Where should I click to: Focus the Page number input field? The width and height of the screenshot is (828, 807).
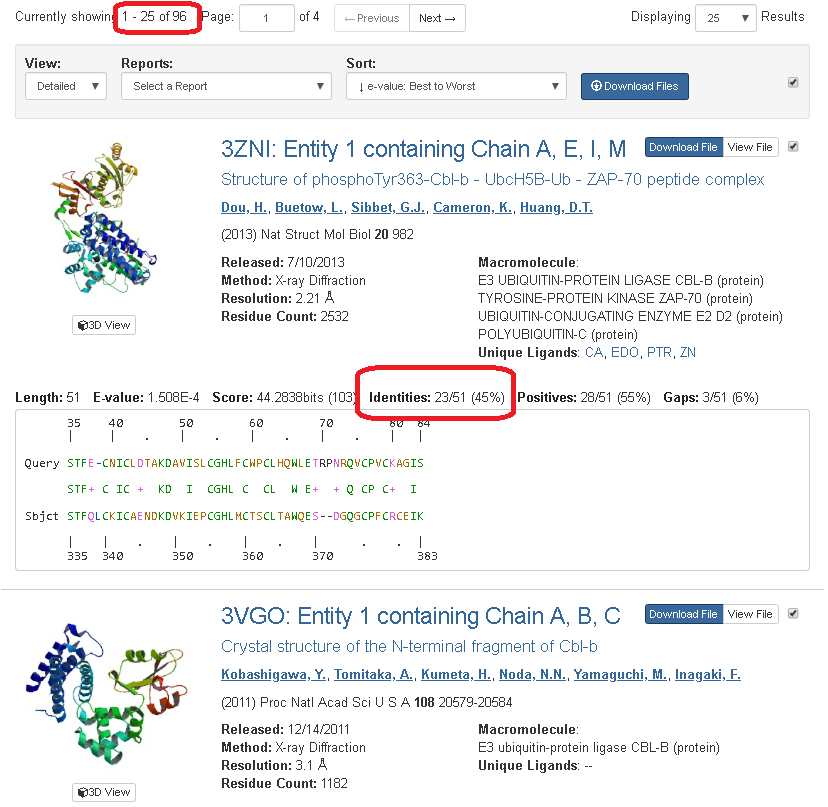[x=267, y=18]
